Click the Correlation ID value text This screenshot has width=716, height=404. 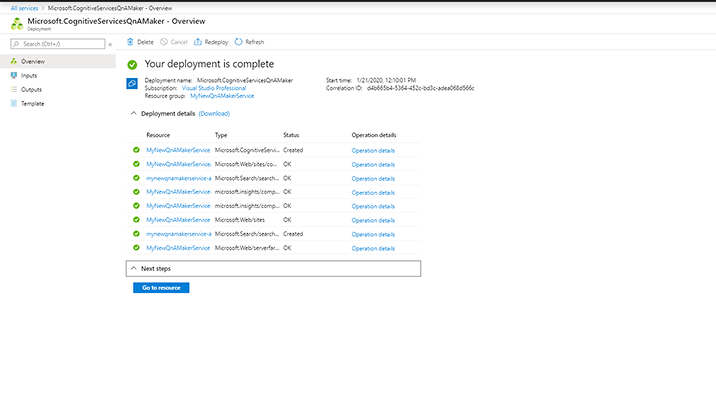pos(421,88)
